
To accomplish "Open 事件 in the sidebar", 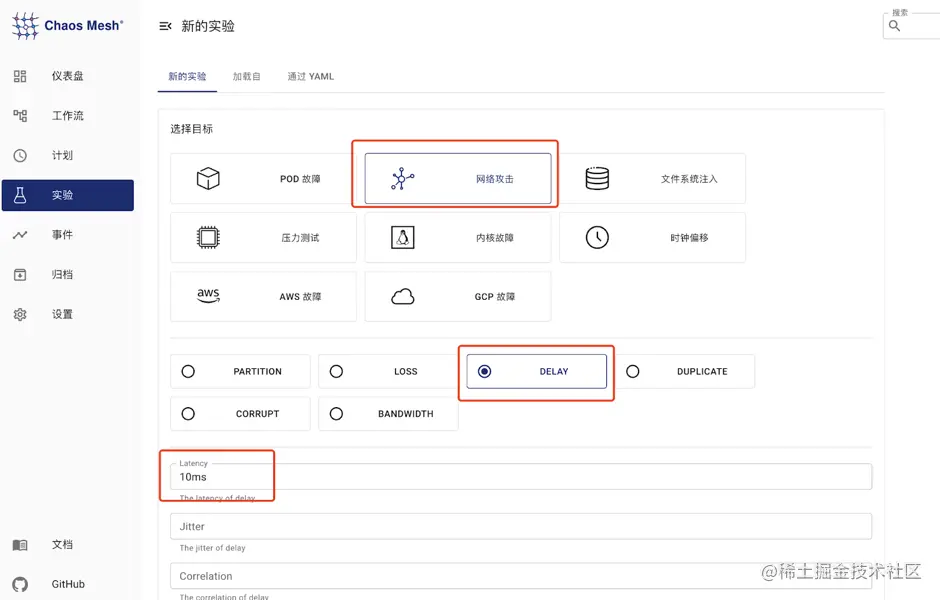I will tap(68, 234).
